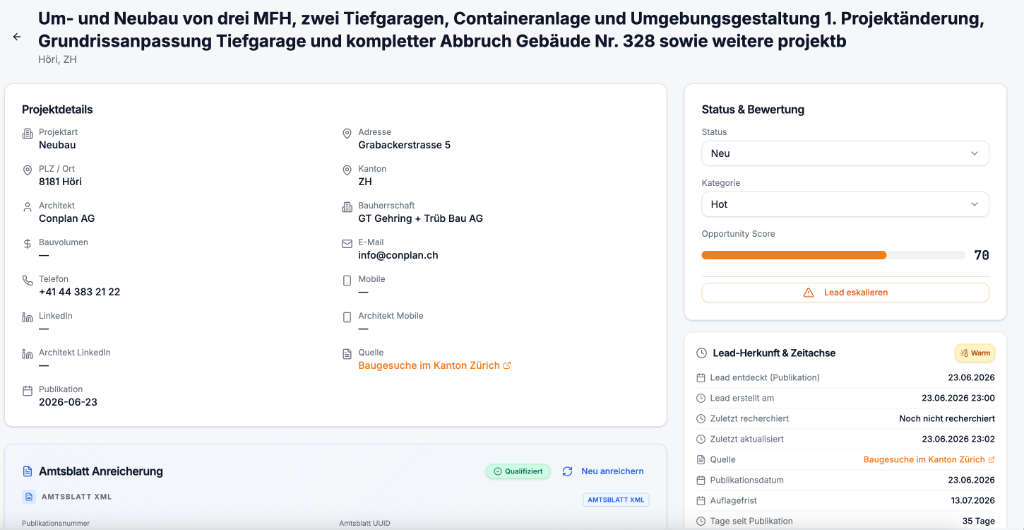
Task: Click the Kanton location pin icon
Action: click(347, 170)
